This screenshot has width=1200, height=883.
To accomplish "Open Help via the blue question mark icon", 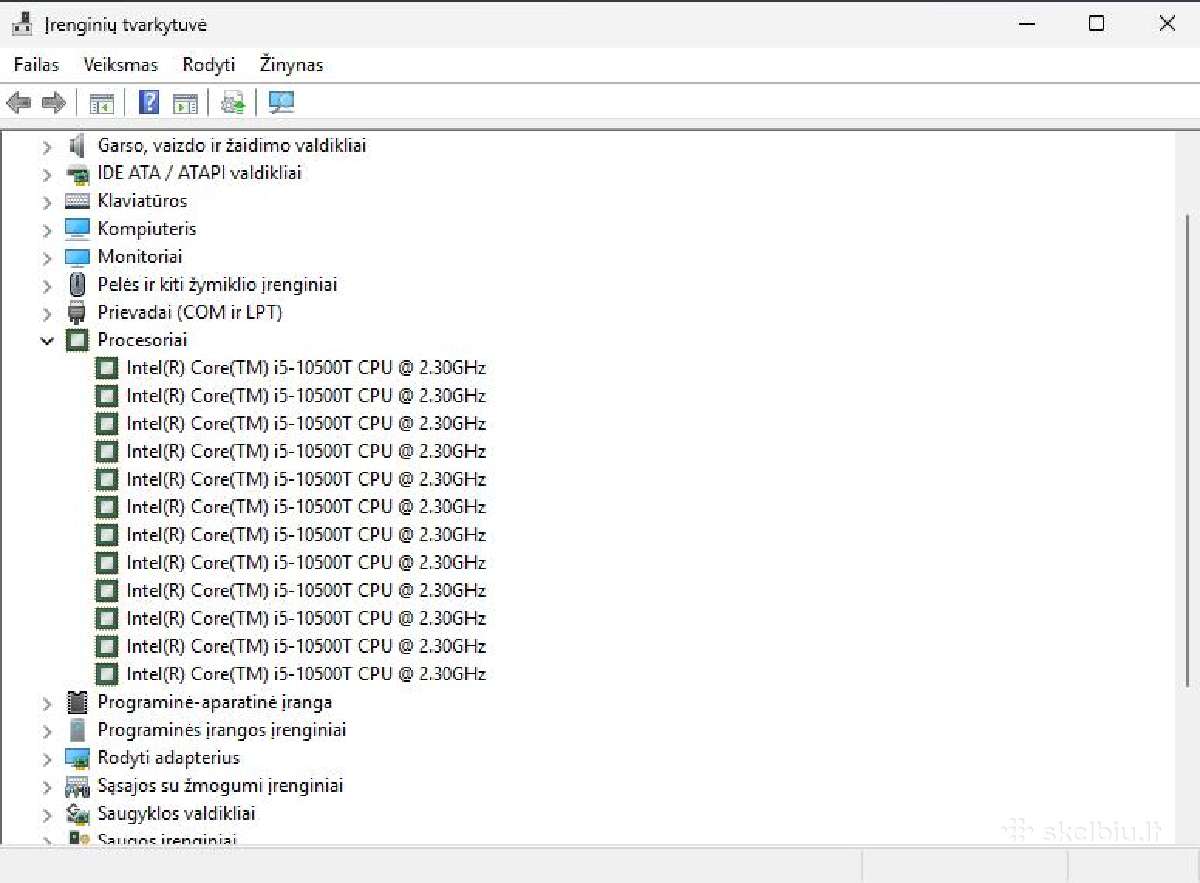I will [149, 102].
